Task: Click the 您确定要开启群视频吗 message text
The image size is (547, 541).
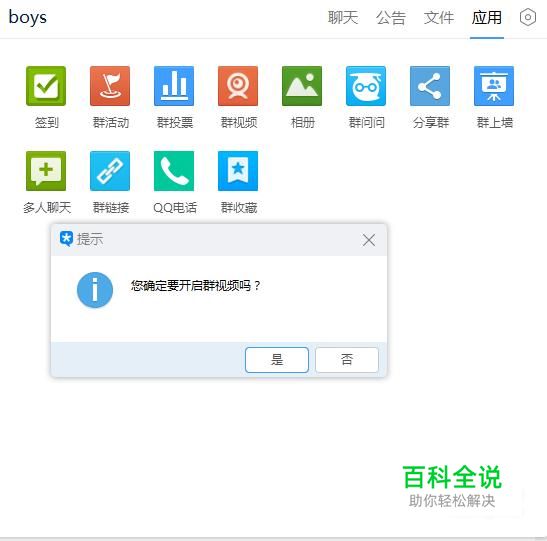Action: [195, 286]
